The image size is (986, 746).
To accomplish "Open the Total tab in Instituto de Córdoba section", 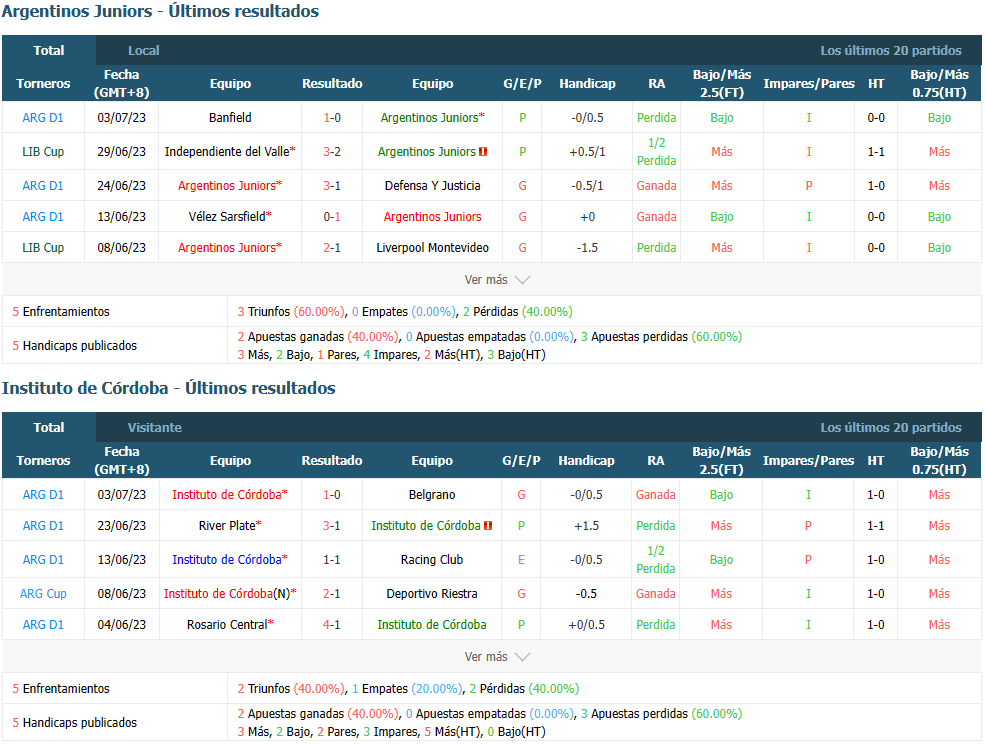I will click(x=48, y=428).
